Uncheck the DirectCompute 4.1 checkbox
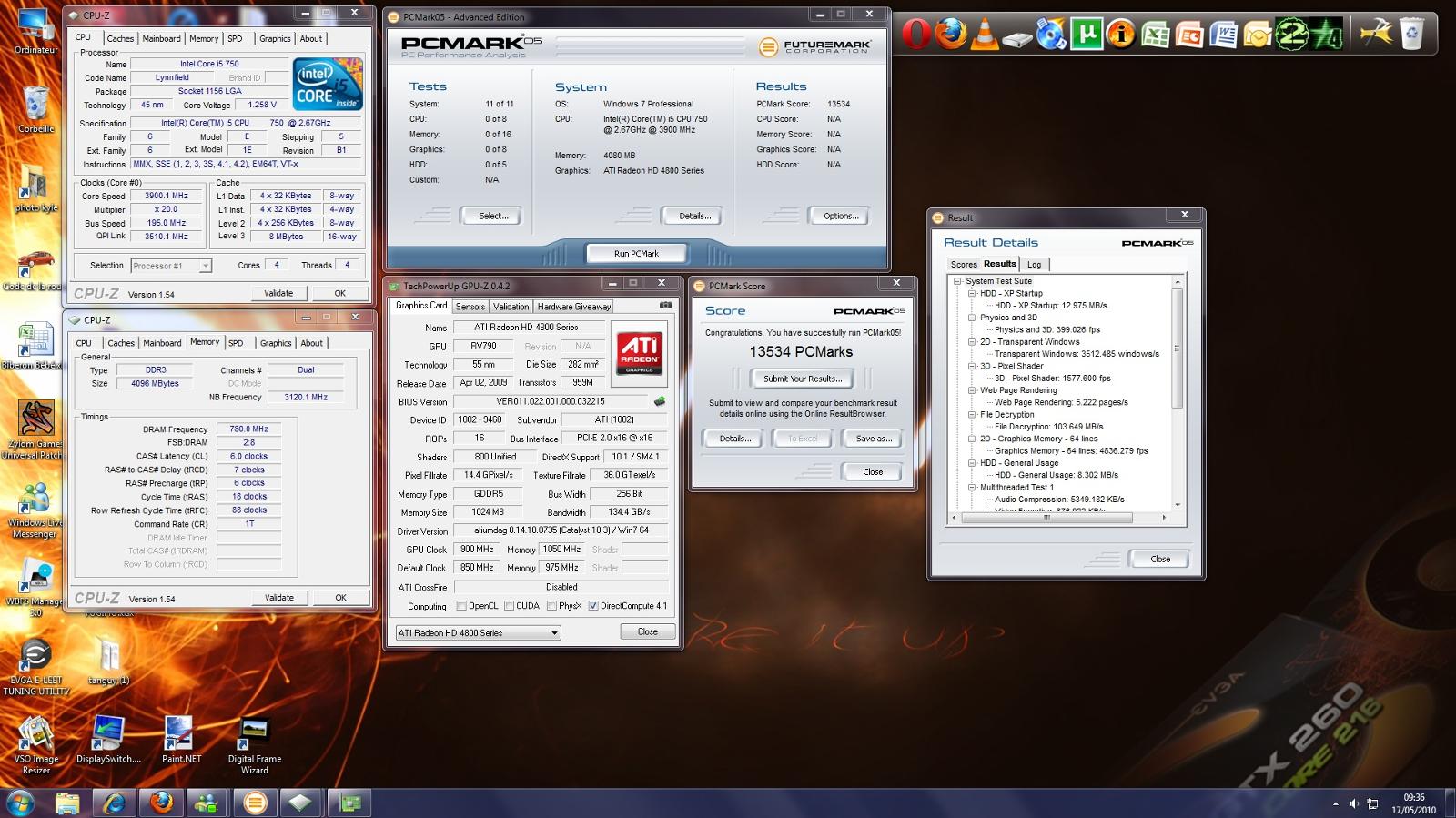Screen dimensions: 1456x818 [x=593, y=606]
